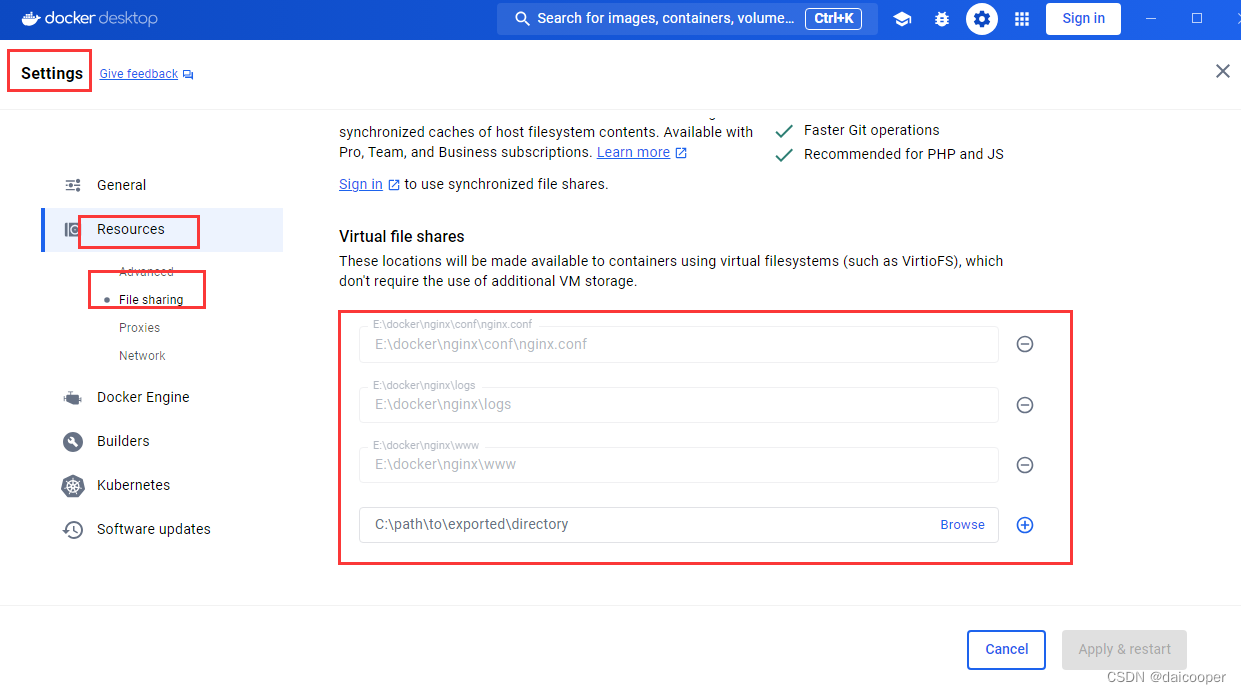Click the search images and containers box
This screenshot has width=1241, height=694.
[687, 19]
